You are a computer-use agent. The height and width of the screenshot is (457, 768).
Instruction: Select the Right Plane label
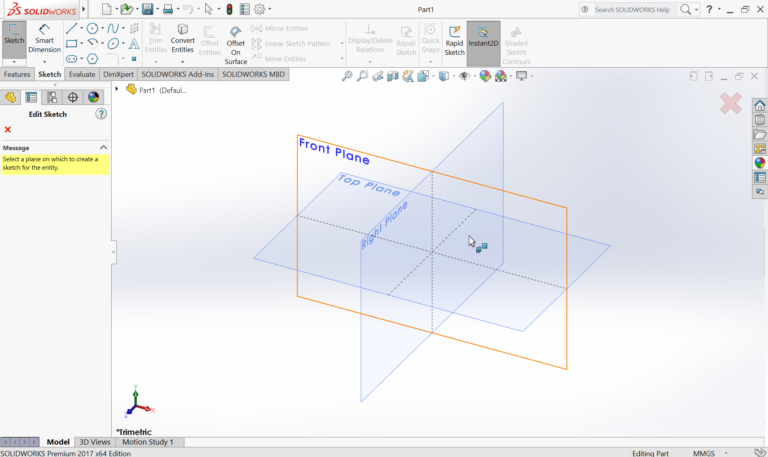tap(384, 225)
